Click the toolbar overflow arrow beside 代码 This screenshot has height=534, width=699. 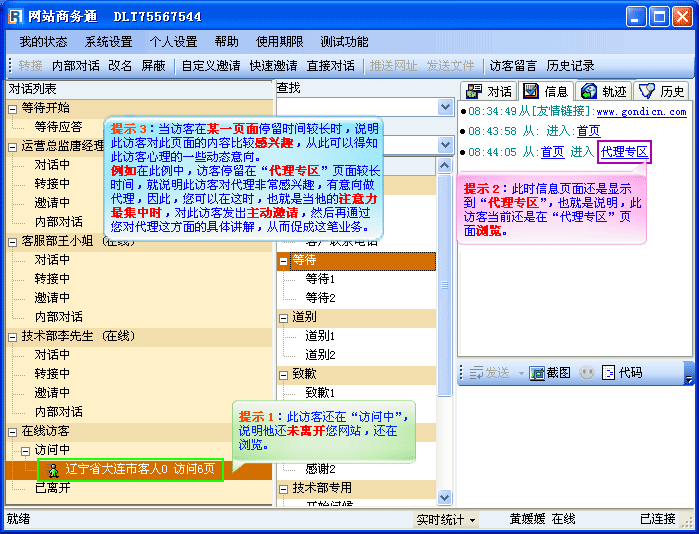[x=688, y=373]
